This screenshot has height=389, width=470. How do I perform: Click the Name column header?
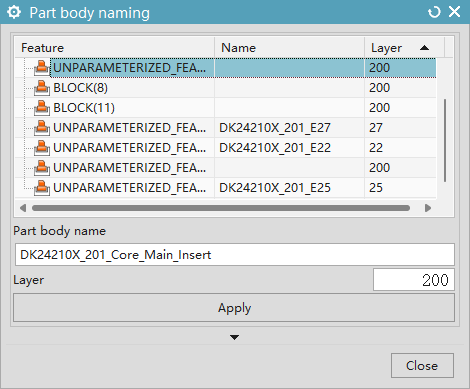pyautogui.click(x=289, y=48)
